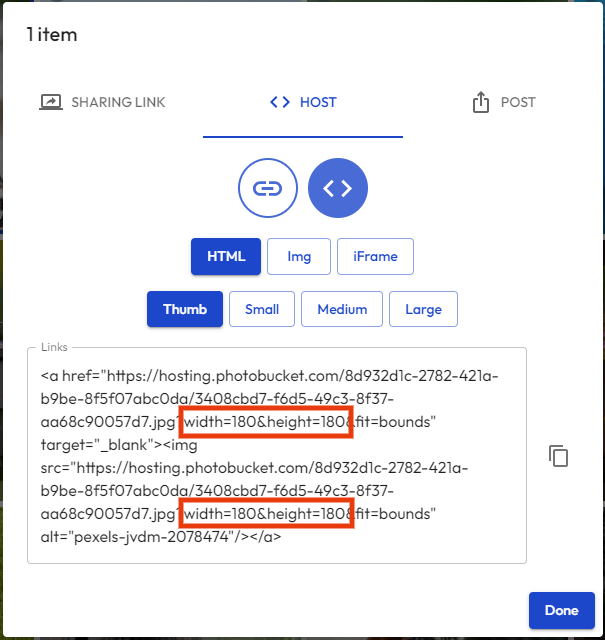
Task: Go to the Post tab
Action: click(518, 102)
